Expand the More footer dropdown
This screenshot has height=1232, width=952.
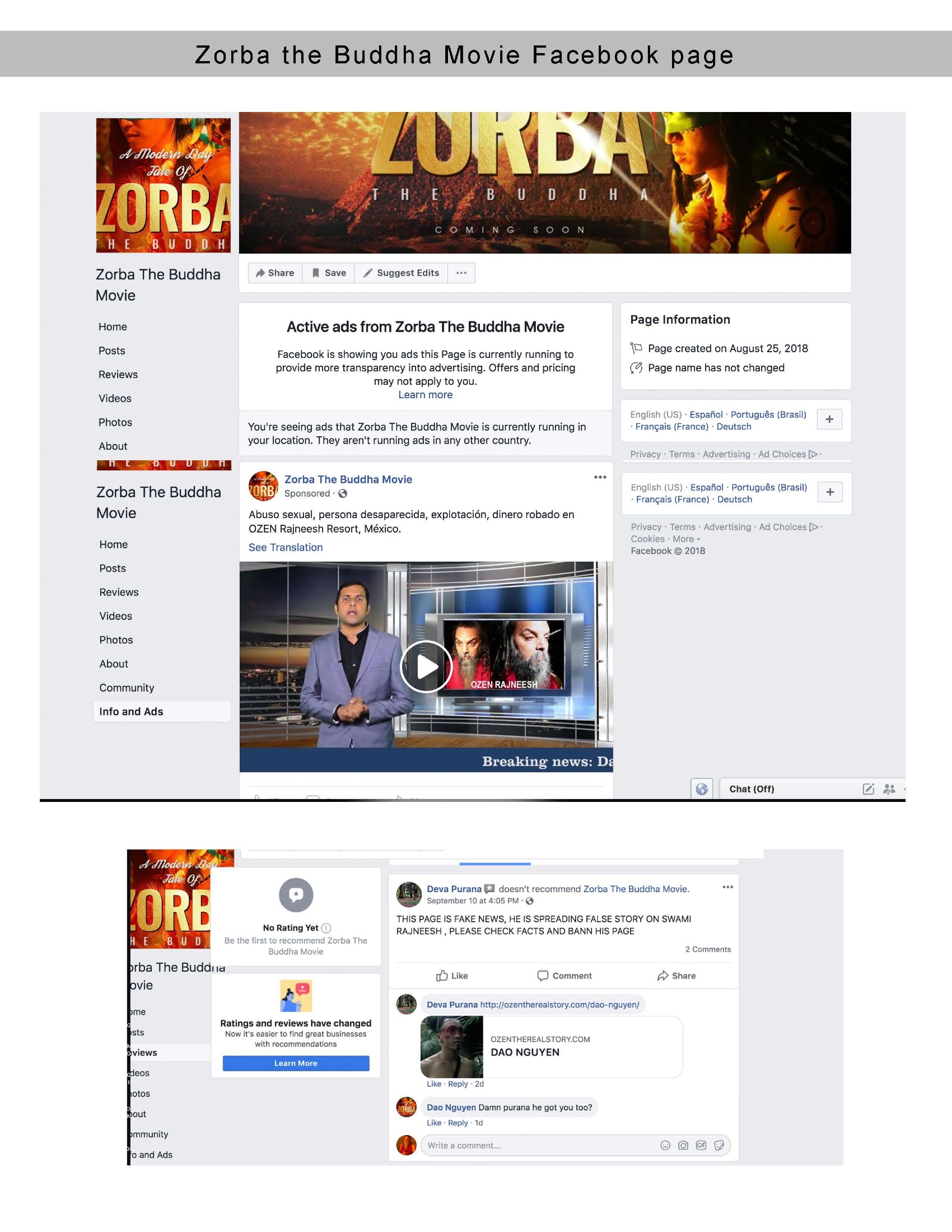click(x=687, y=539)
